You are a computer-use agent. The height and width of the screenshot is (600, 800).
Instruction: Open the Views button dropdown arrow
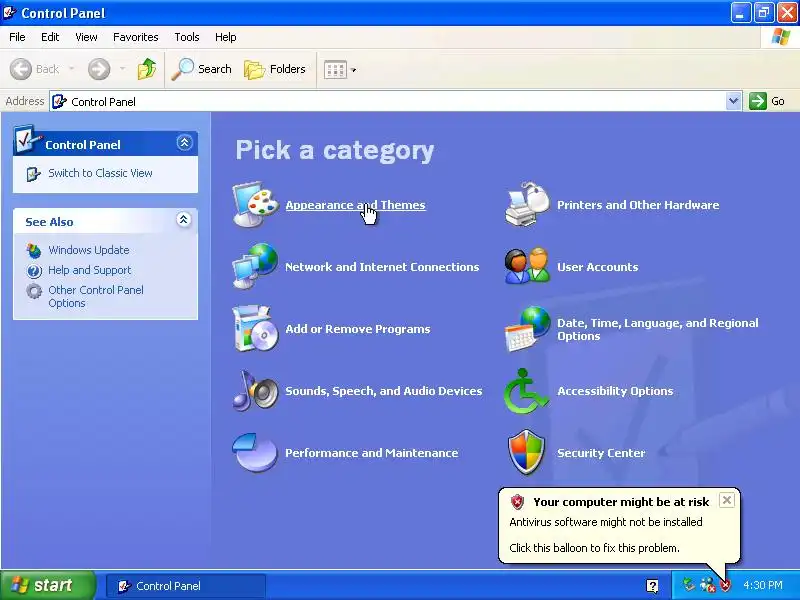point(354,70)
